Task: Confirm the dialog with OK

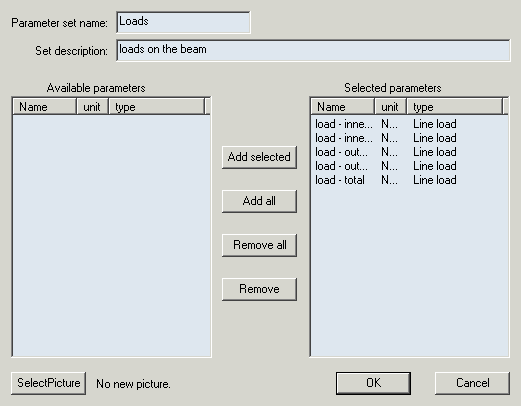Action: pyautogui.click(x=373, y=383)
